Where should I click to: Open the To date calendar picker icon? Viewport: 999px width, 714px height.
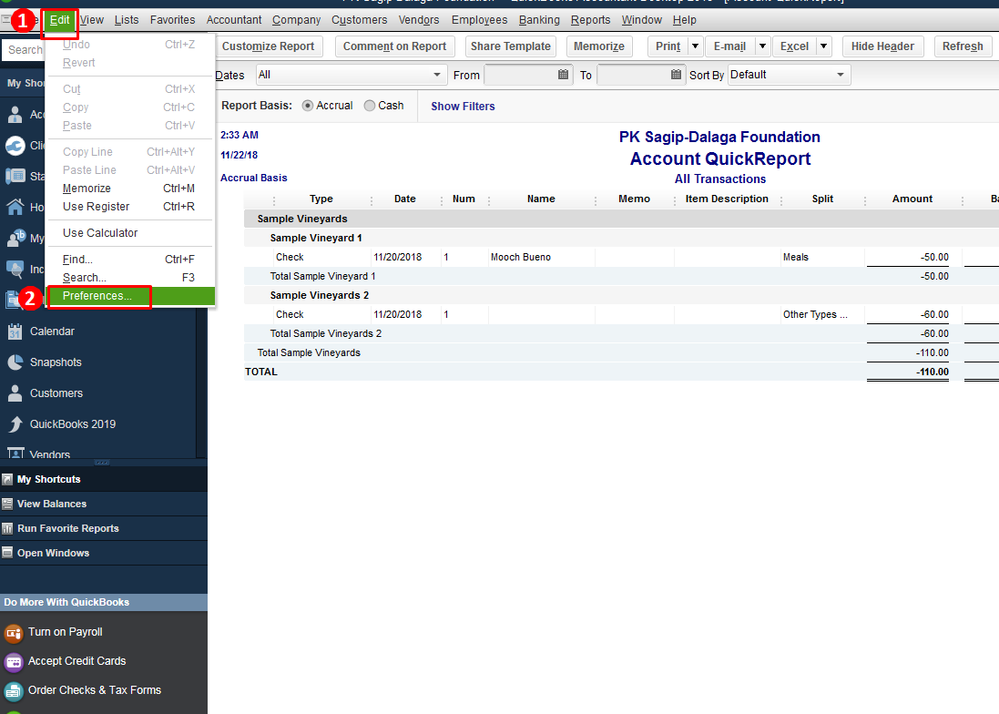(676, 75)
